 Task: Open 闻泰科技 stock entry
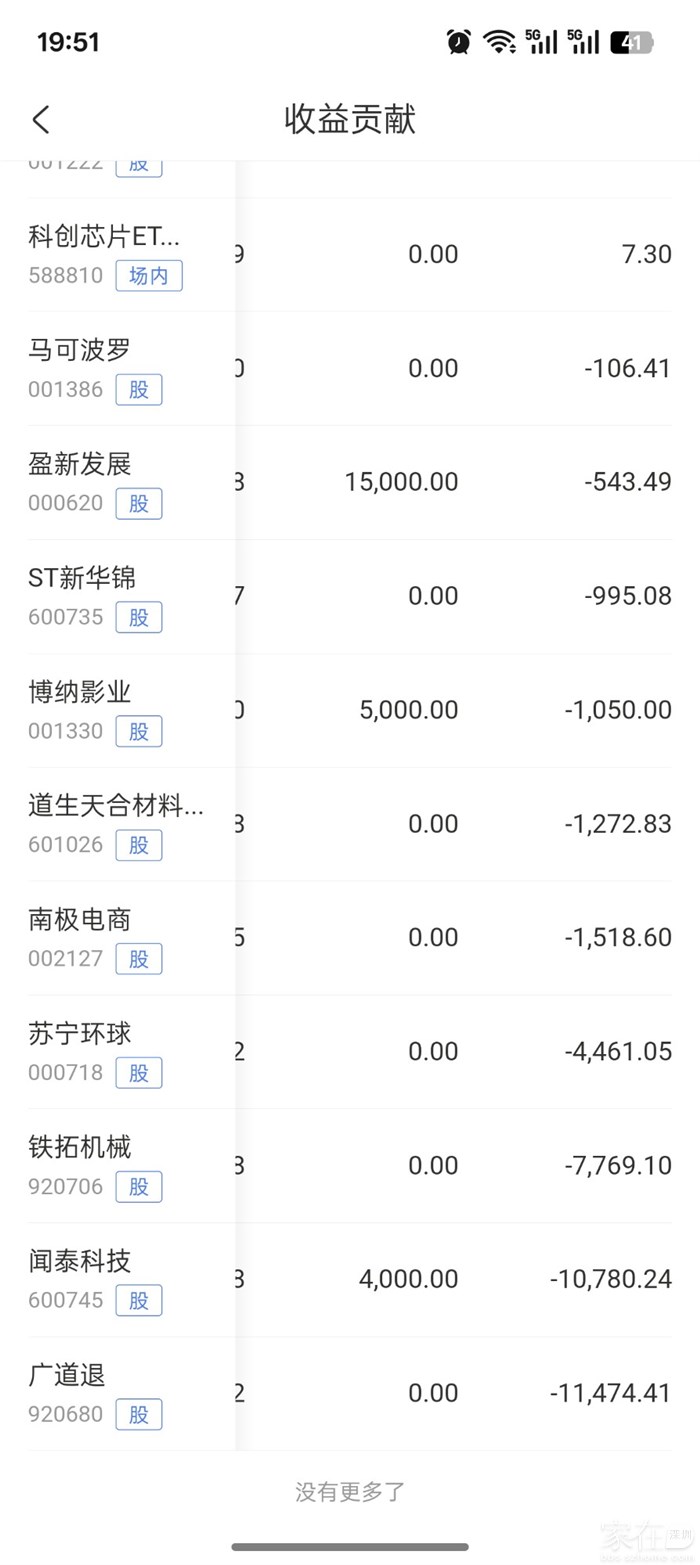click(x=80, y=1262)
